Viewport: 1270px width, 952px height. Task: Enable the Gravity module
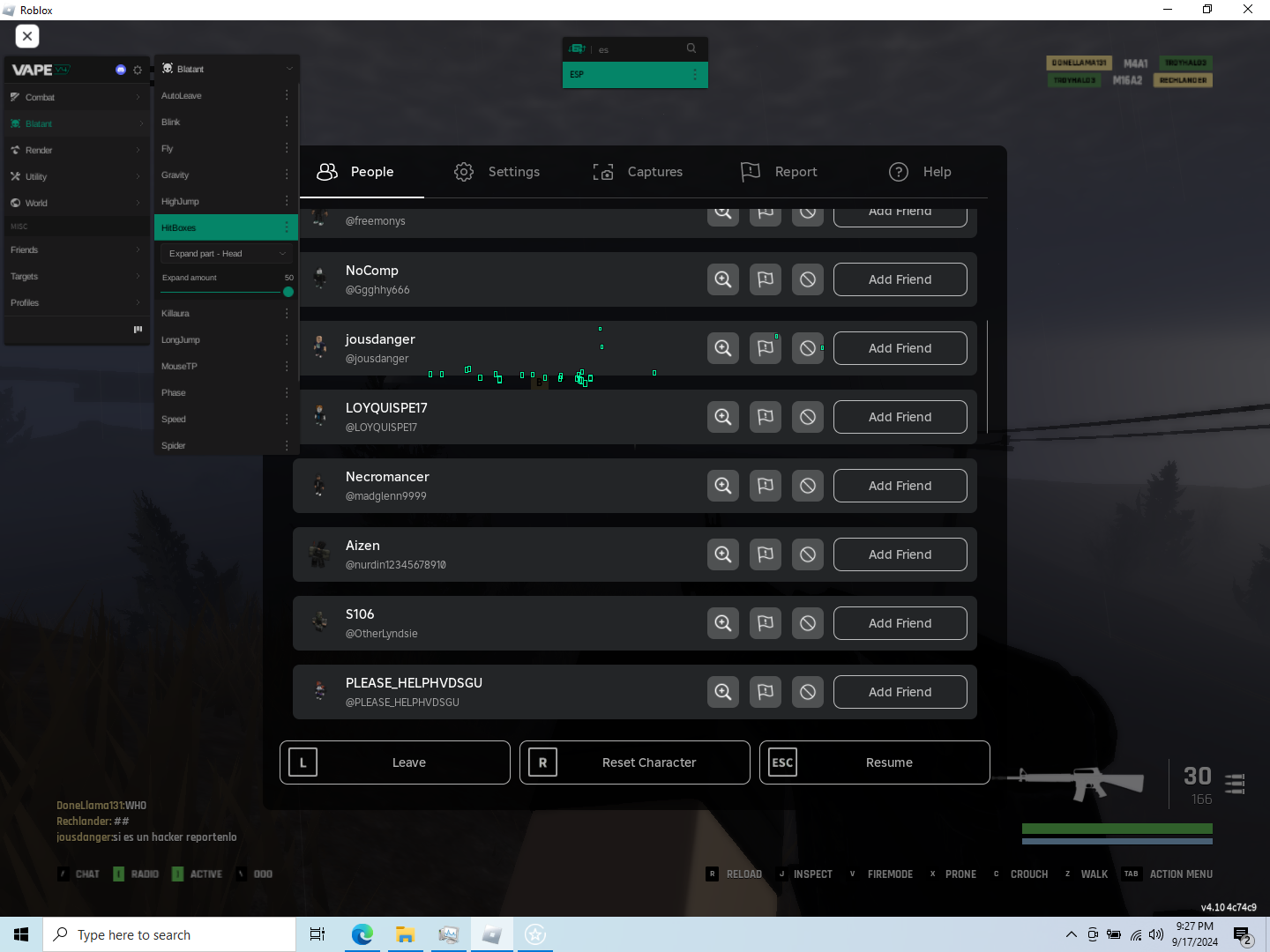226,175
